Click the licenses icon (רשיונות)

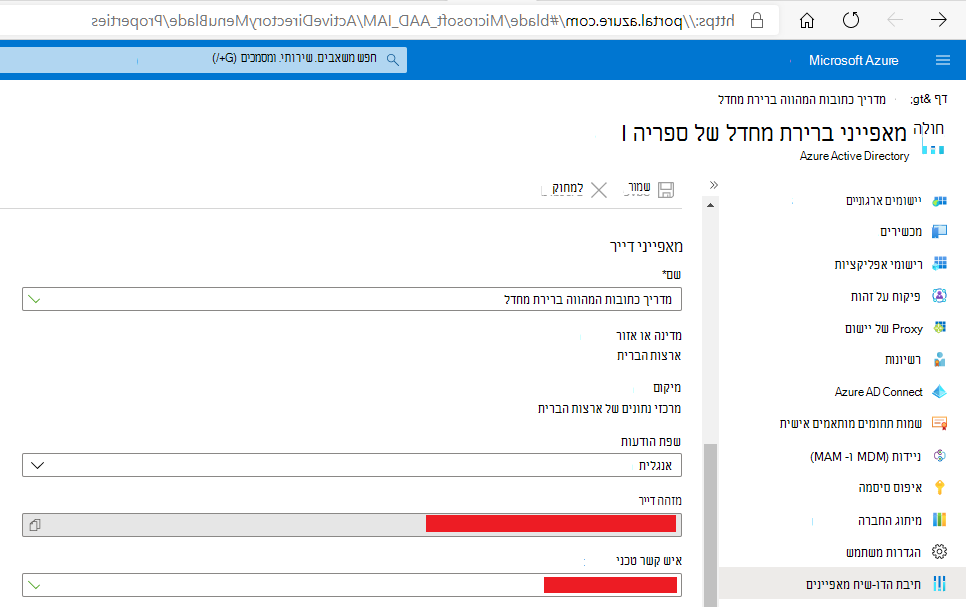click(940, 359)
